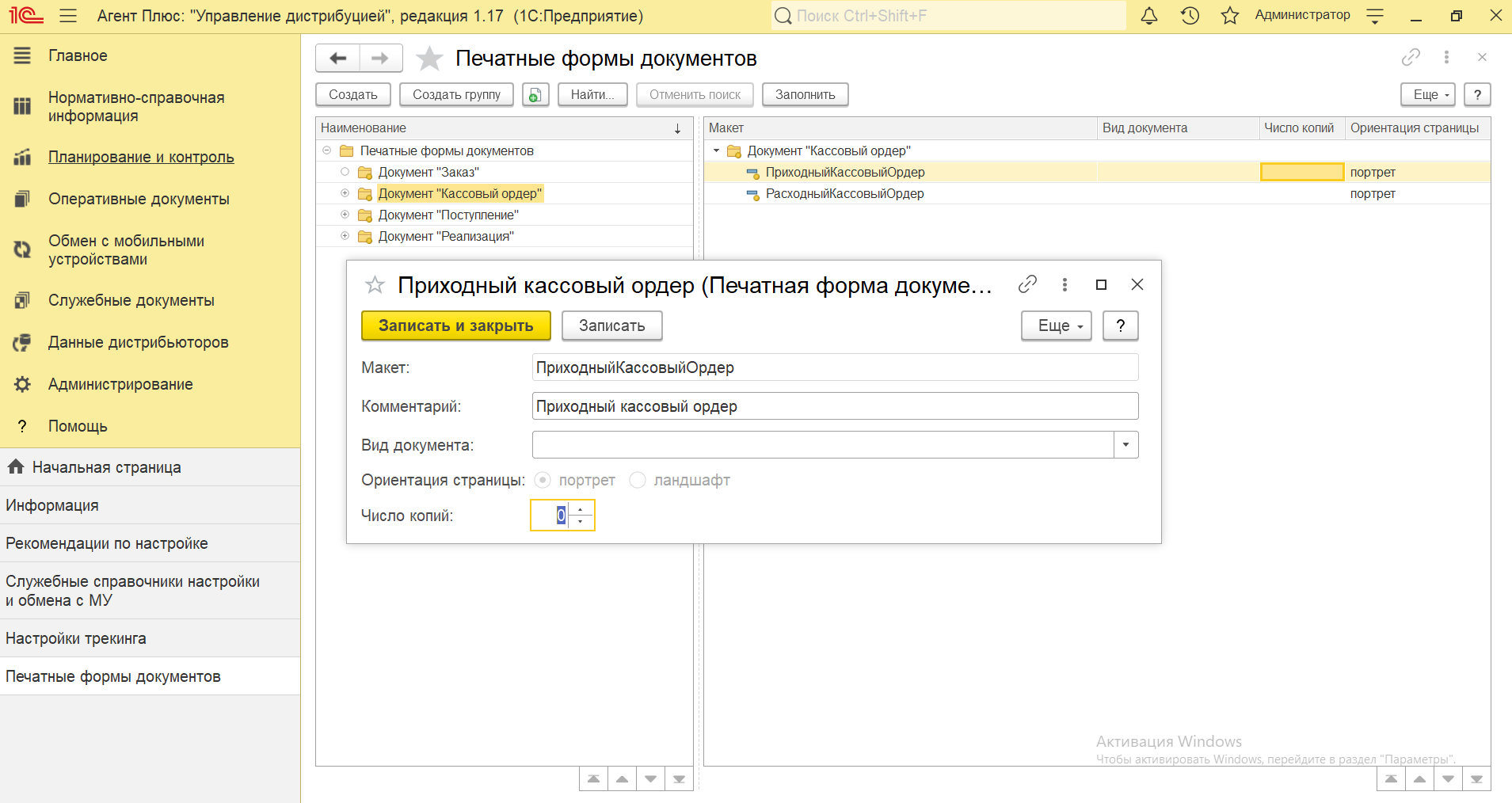The width and height of the screenshot is (1512, 803).
Task: Open the Вид документа dropdown list
Action: [x=1125, y=445]
